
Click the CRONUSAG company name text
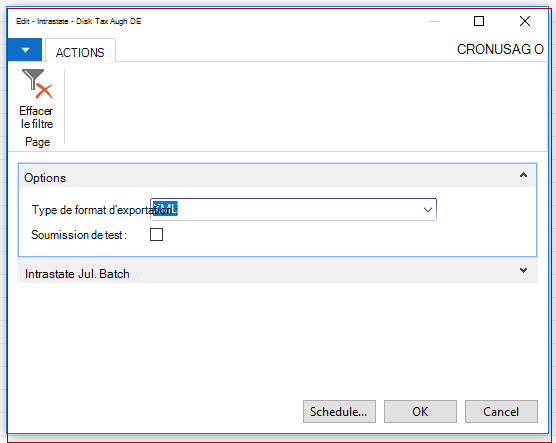pyautogui.click(x=500, y=49)
